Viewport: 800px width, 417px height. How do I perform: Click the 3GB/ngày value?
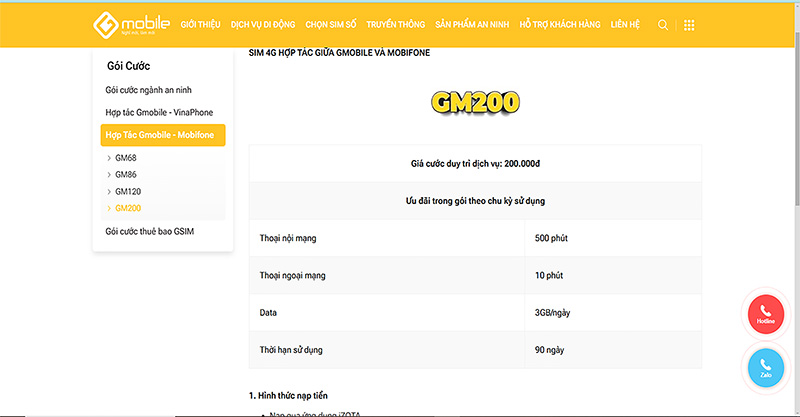coord(552,313)
